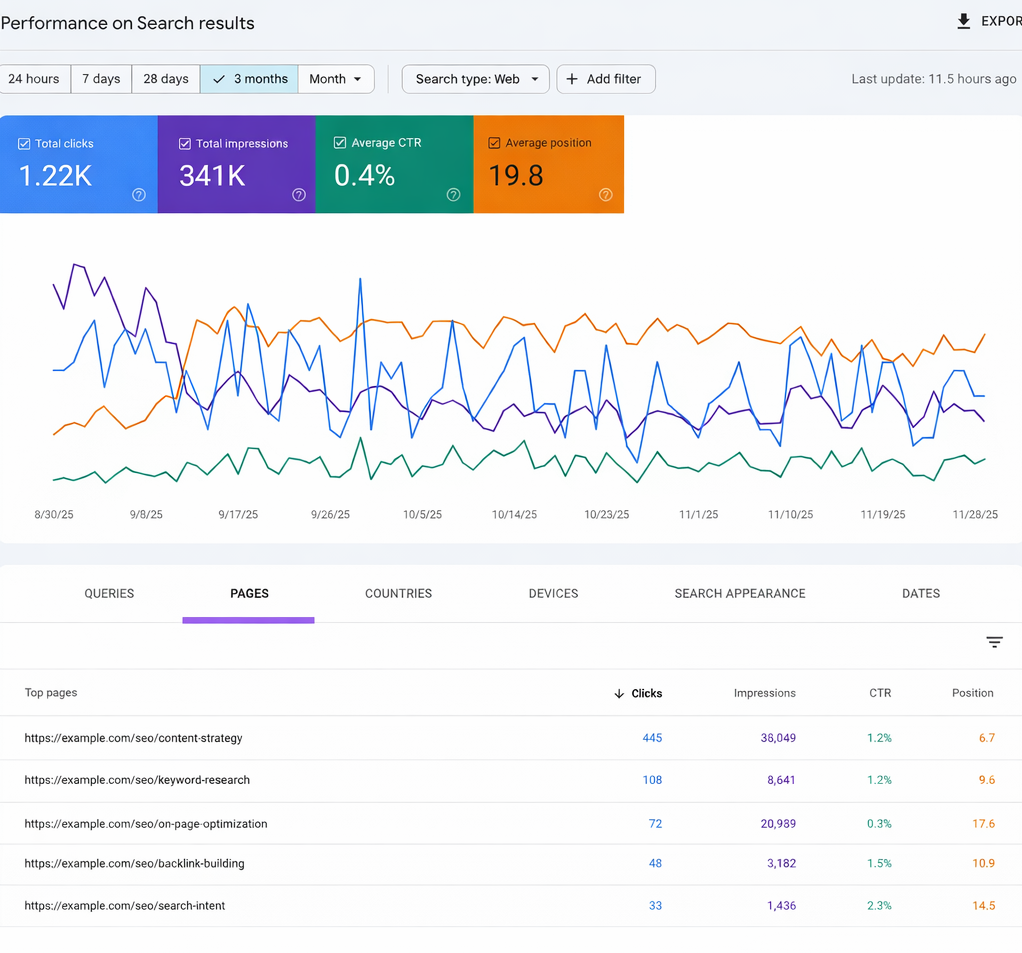This screenshot has height=953, width=1022.
Task: Click help icon on Average position card
Action: click(605, 195)
